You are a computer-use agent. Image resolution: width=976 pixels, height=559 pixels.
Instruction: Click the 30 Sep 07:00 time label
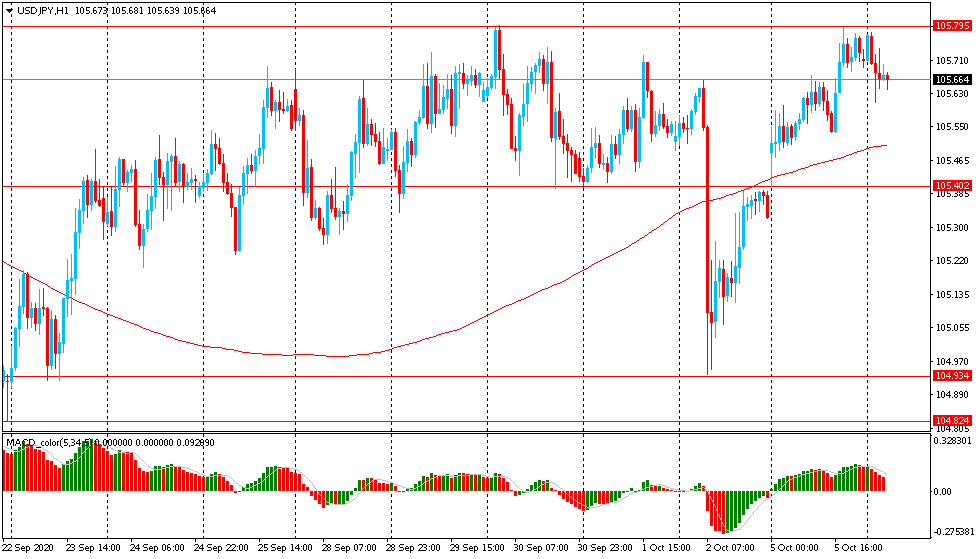[x=541, y=548]
